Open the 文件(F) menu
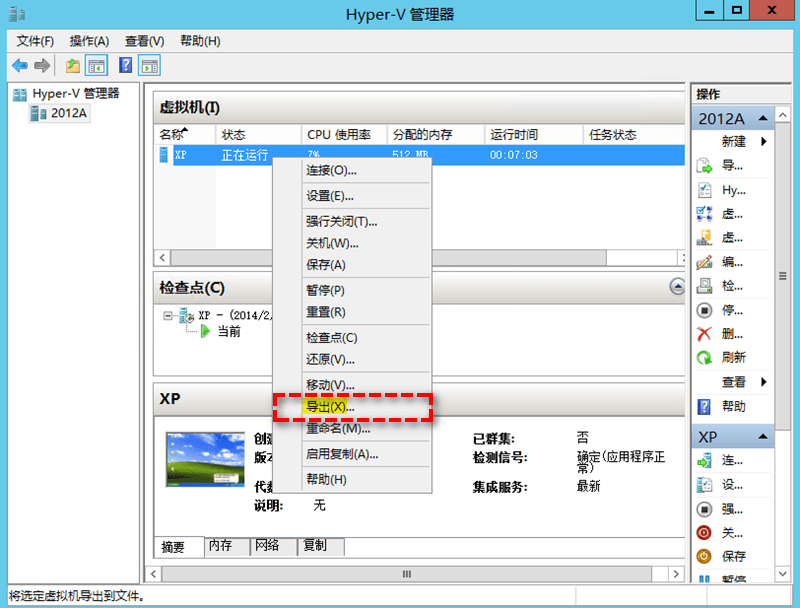This screenshot has height=608, width=800. click(35, 41)
